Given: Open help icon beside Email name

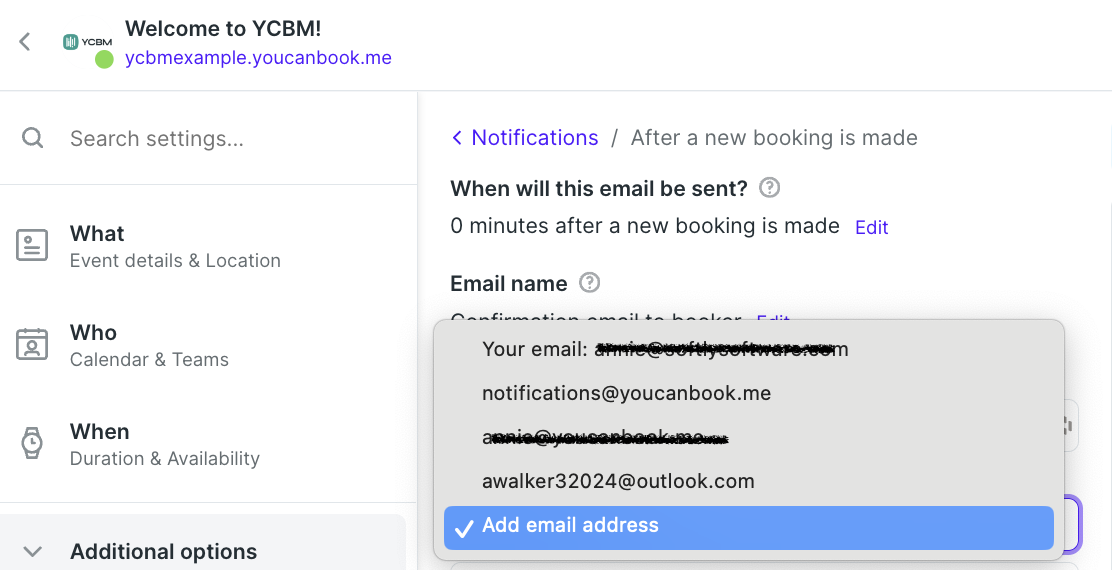Looking at the screenshot, I should (589, 283).
